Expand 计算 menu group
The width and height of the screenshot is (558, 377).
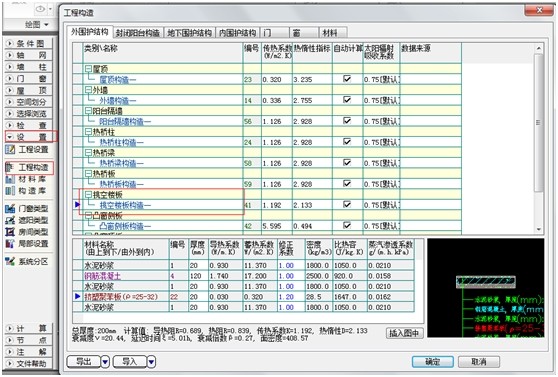click(28, 329)
